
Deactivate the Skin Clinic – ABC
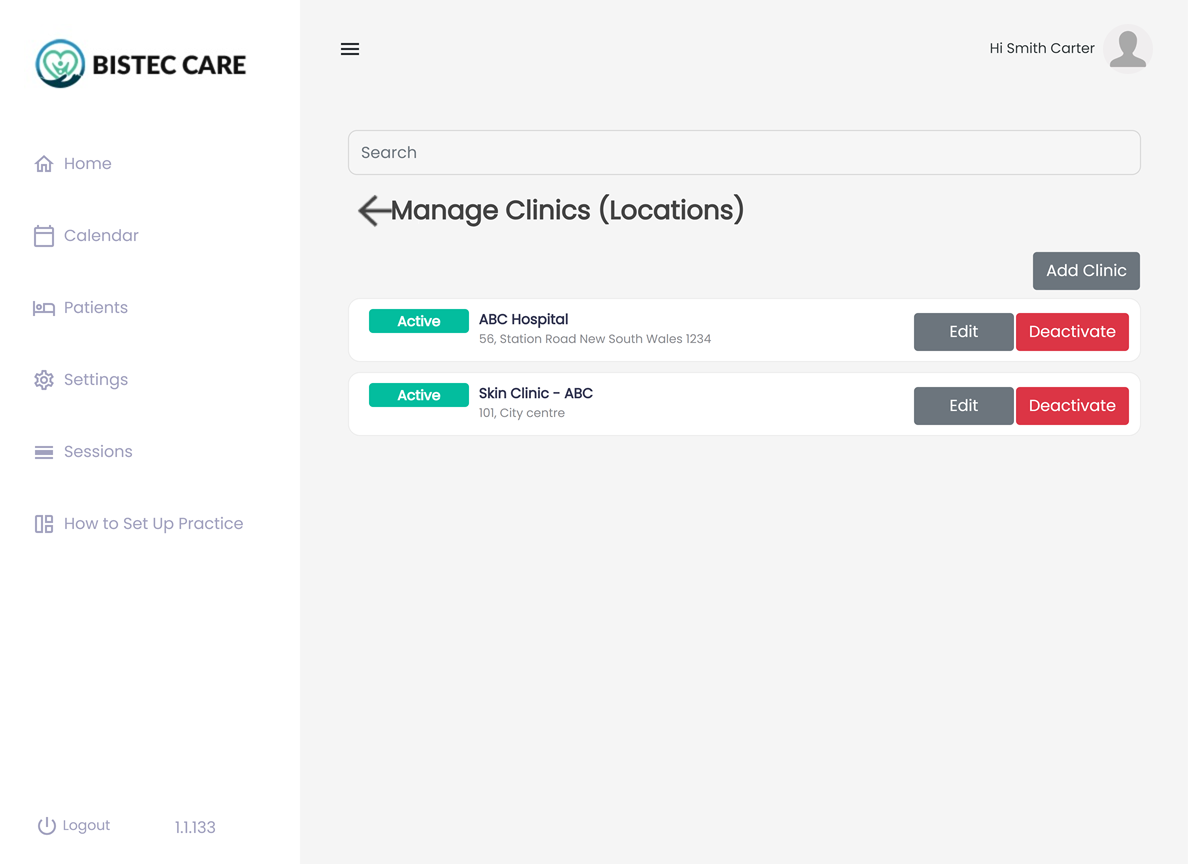coord(1072,405)
